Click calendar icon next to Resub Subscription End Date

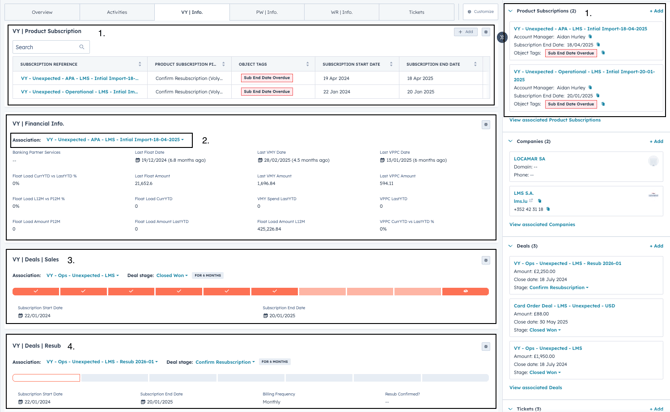tap(143, 402)
